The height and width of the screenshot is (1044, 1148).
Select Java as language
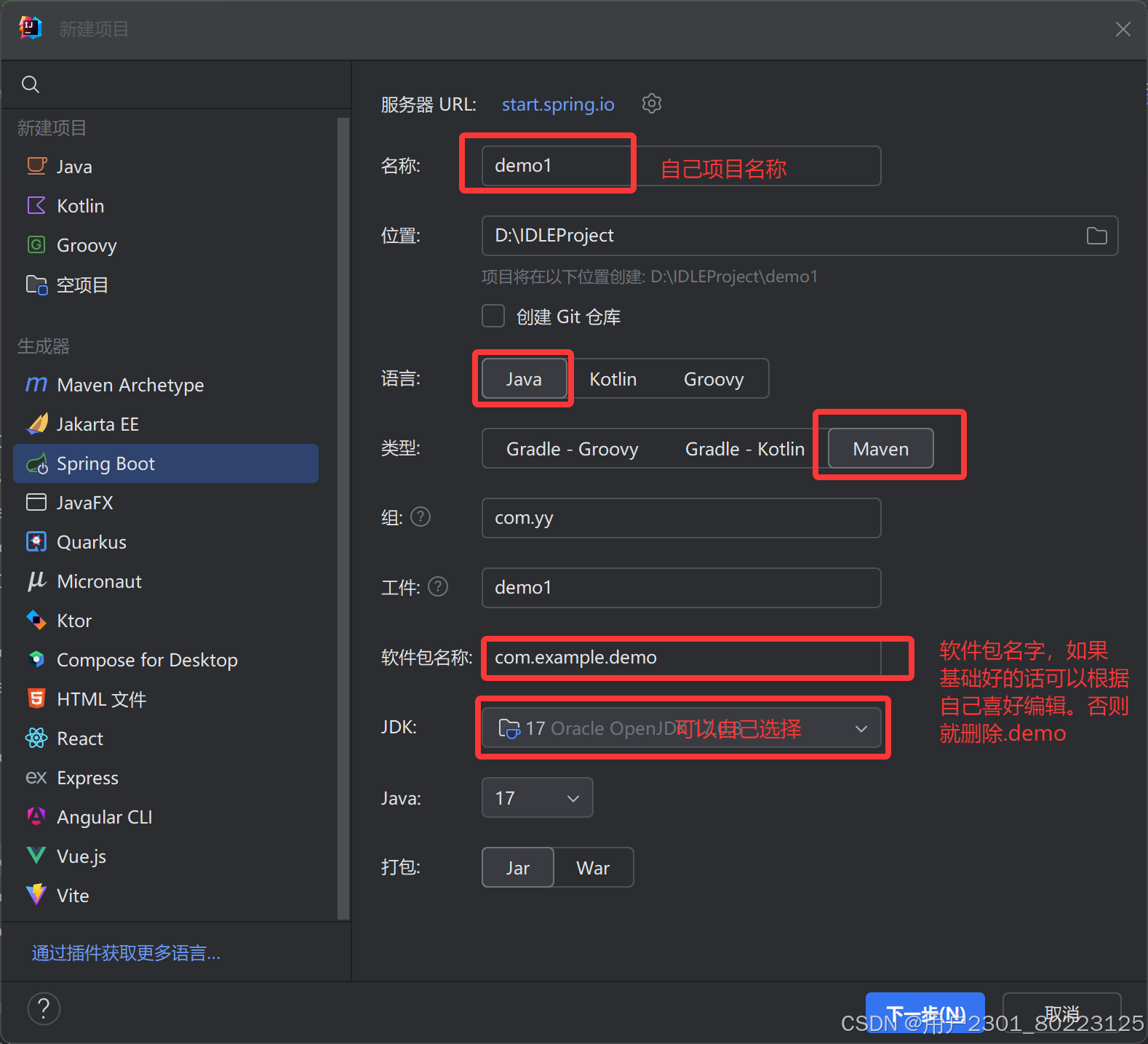(x=524, y=379)
